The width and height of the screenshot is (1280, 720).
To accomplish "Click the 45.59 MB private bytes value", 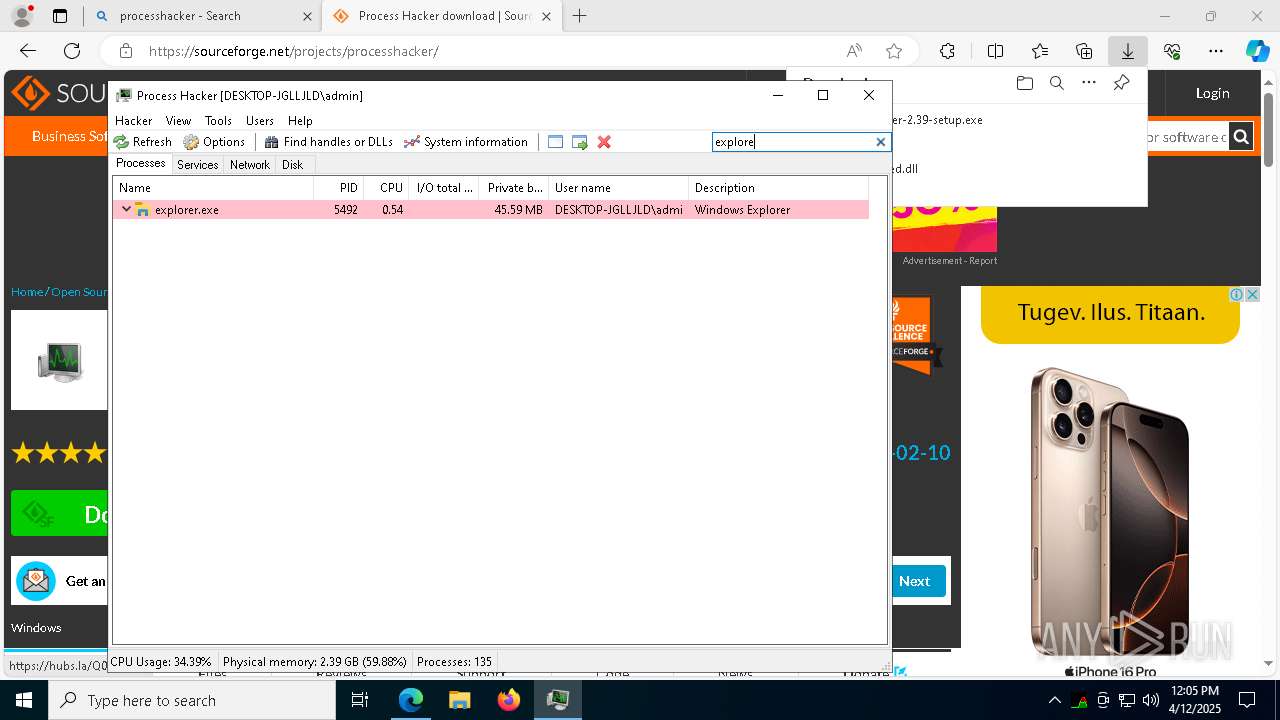I will pyautogui.click(x=518, y=210).
